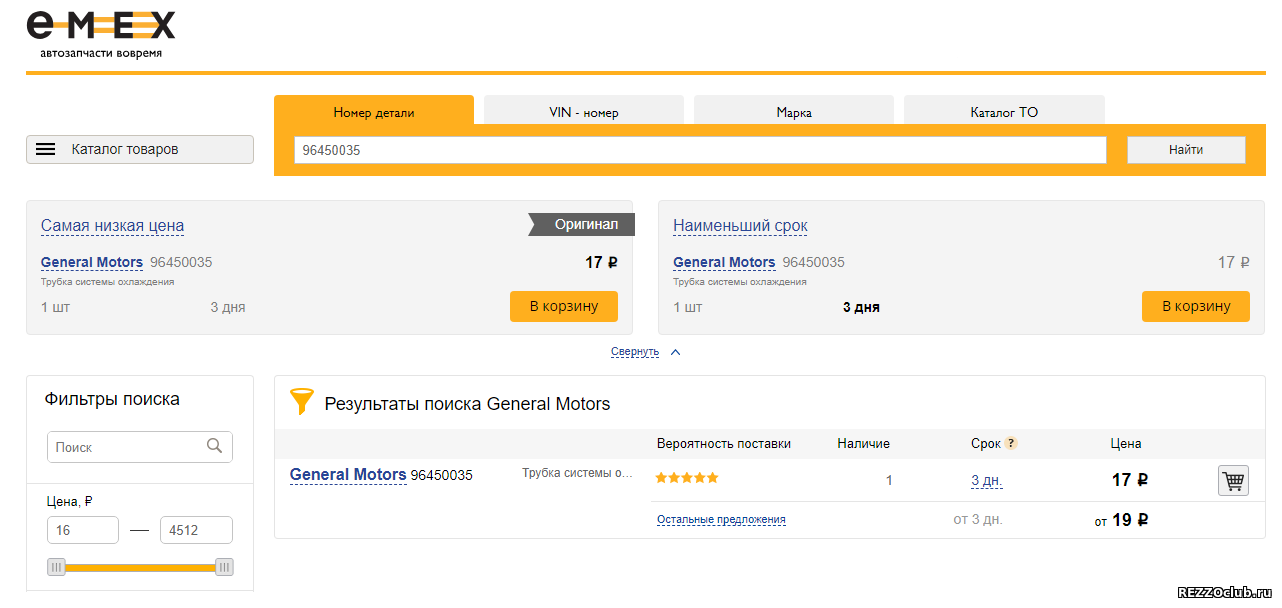Open General Motors link in shortest term card

pos(724,263)
